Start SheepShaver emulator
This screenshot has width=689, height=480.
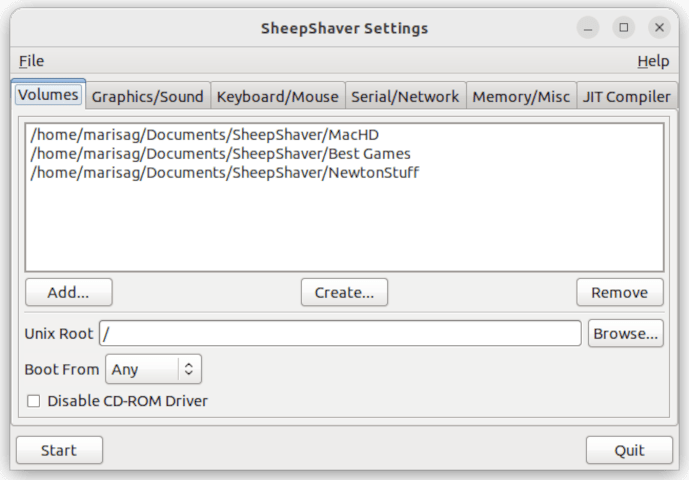pyautogui.click(x=59, y=450)
